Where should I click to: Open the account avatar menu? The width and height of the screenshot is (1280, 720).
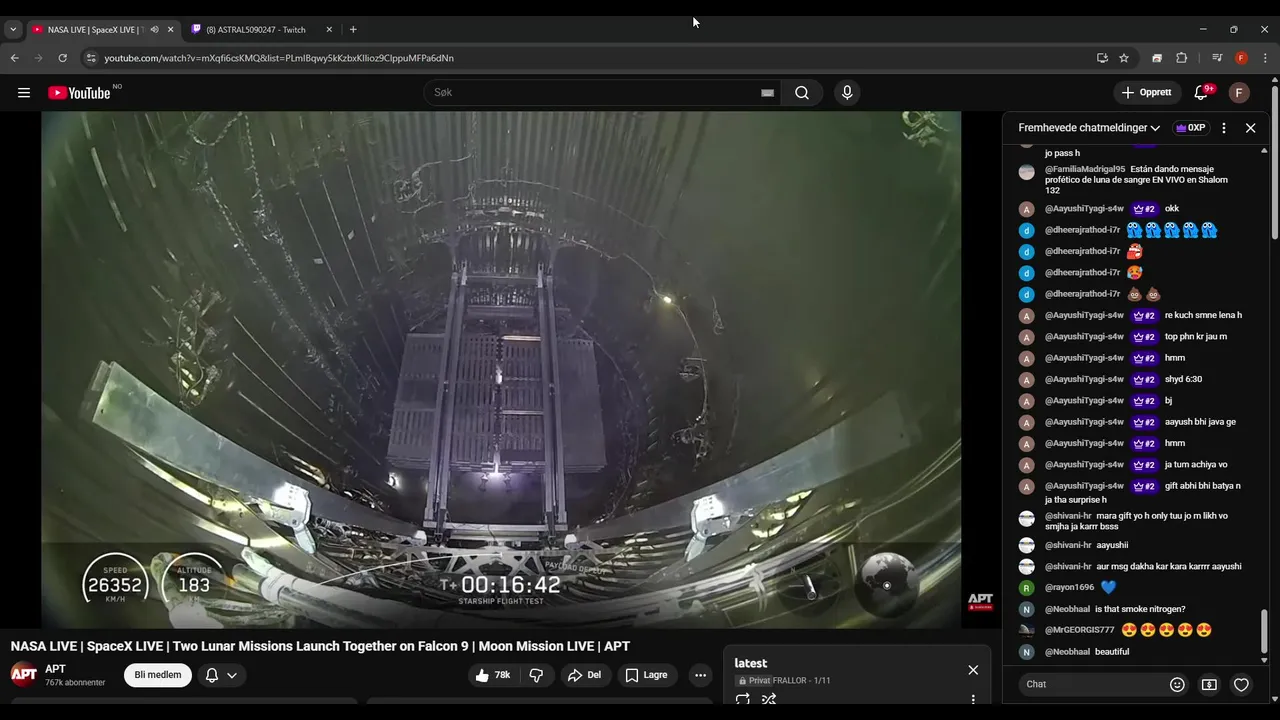point(1239,93)
